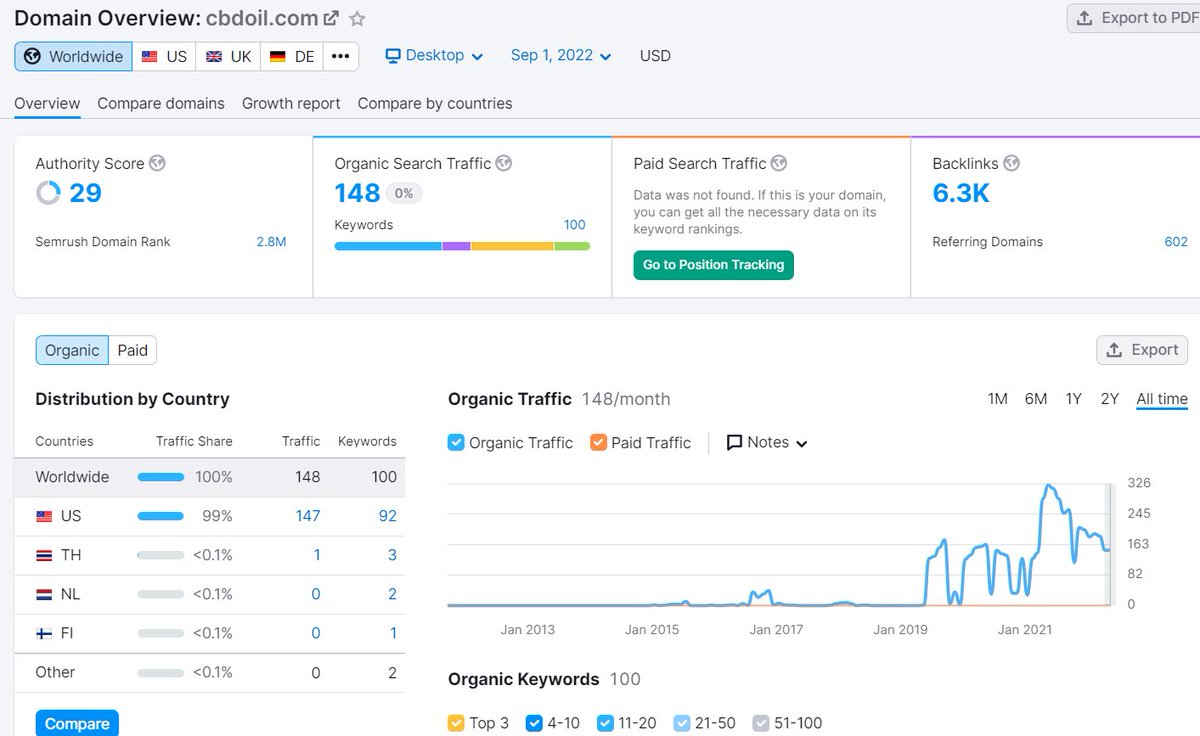Toggle 4-10 keywords checkbox

coord(533,722)
